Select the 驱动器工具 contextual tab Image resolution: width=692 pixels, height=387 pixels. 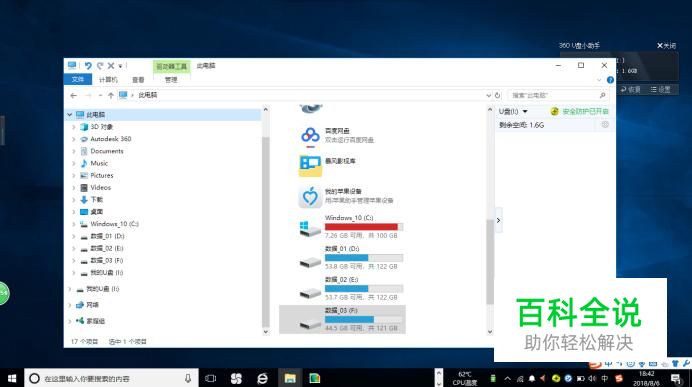click(172, 66)
